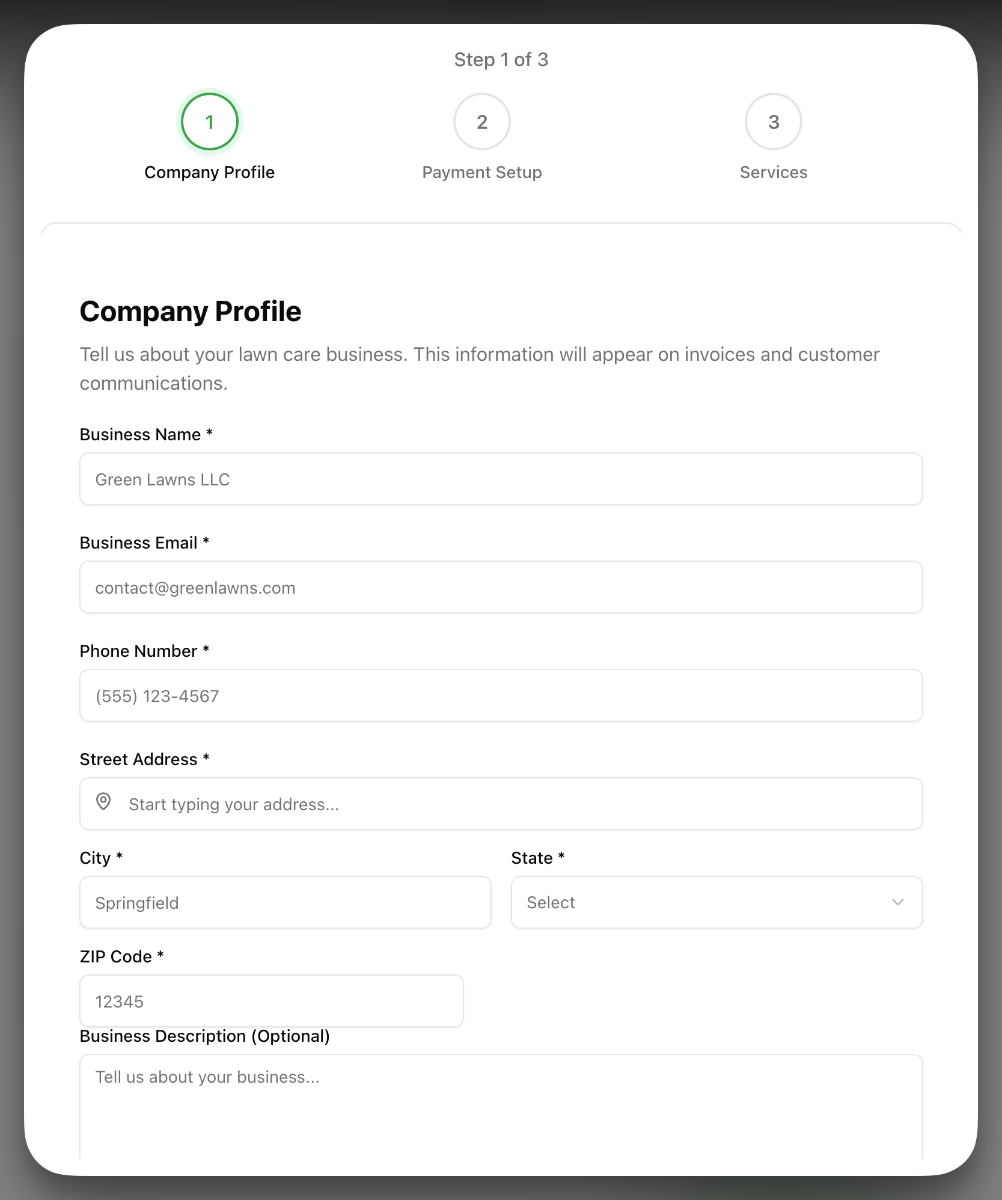Select the Services step label
The height and width of the screenshot is (1200, 1002).
pyautogui.click(x=773, y=172)
